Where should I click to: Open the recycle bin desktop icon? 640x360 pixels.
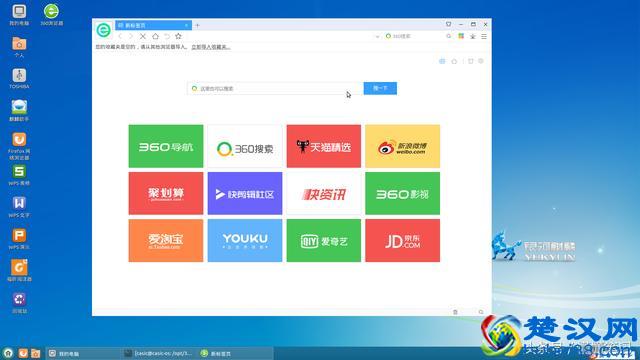point(19,302)
